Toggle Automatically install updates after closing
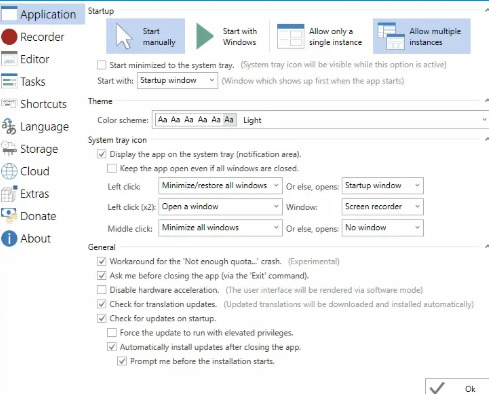Screen dimensions: 489x394 [x=112, y=347]
